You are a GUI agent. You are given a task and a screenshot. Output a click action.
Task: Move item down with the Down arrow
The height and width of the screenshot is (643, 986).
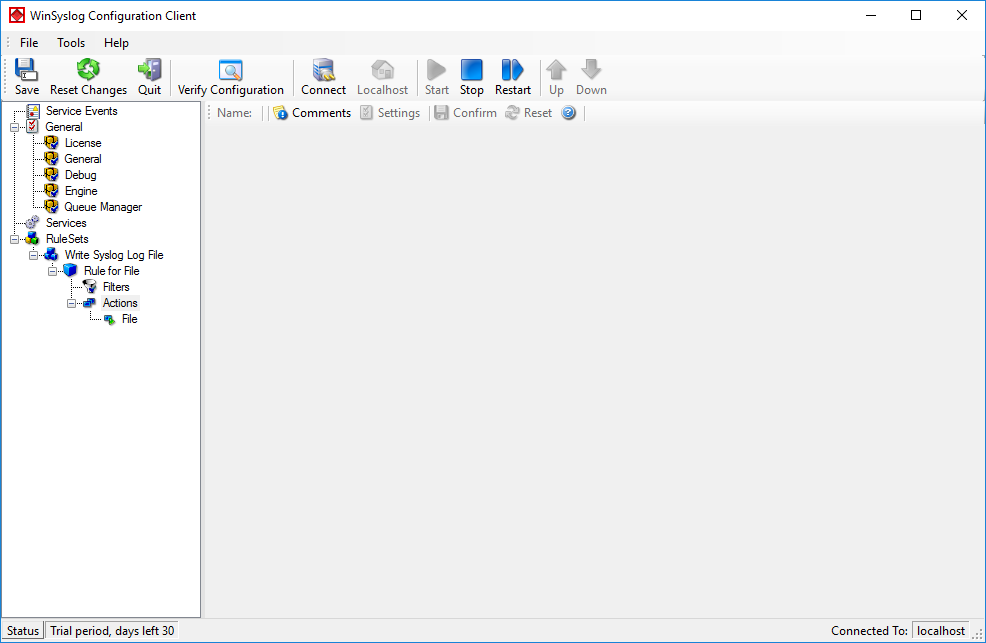tap(591, 77)
